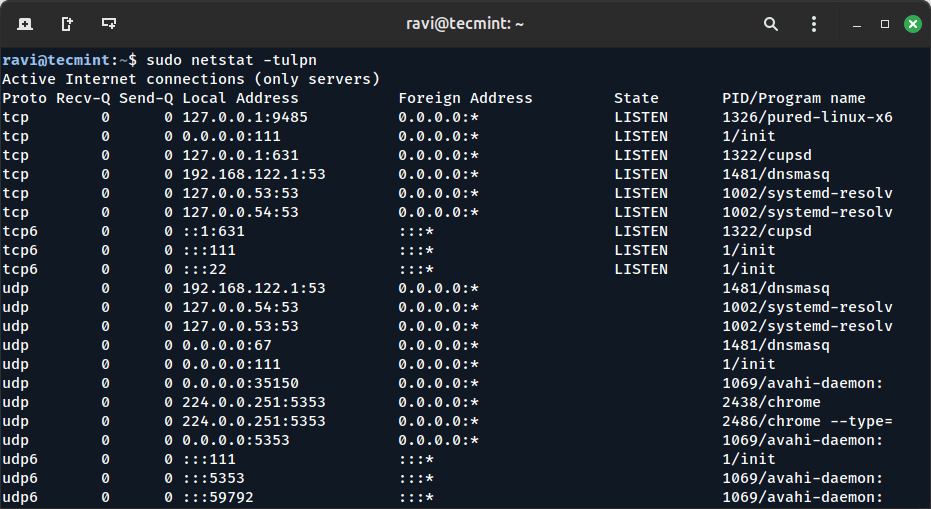Screen dimensions: 931x509
Task: Click the new tab icon in titlebar
Action: [x=24, y=23]
